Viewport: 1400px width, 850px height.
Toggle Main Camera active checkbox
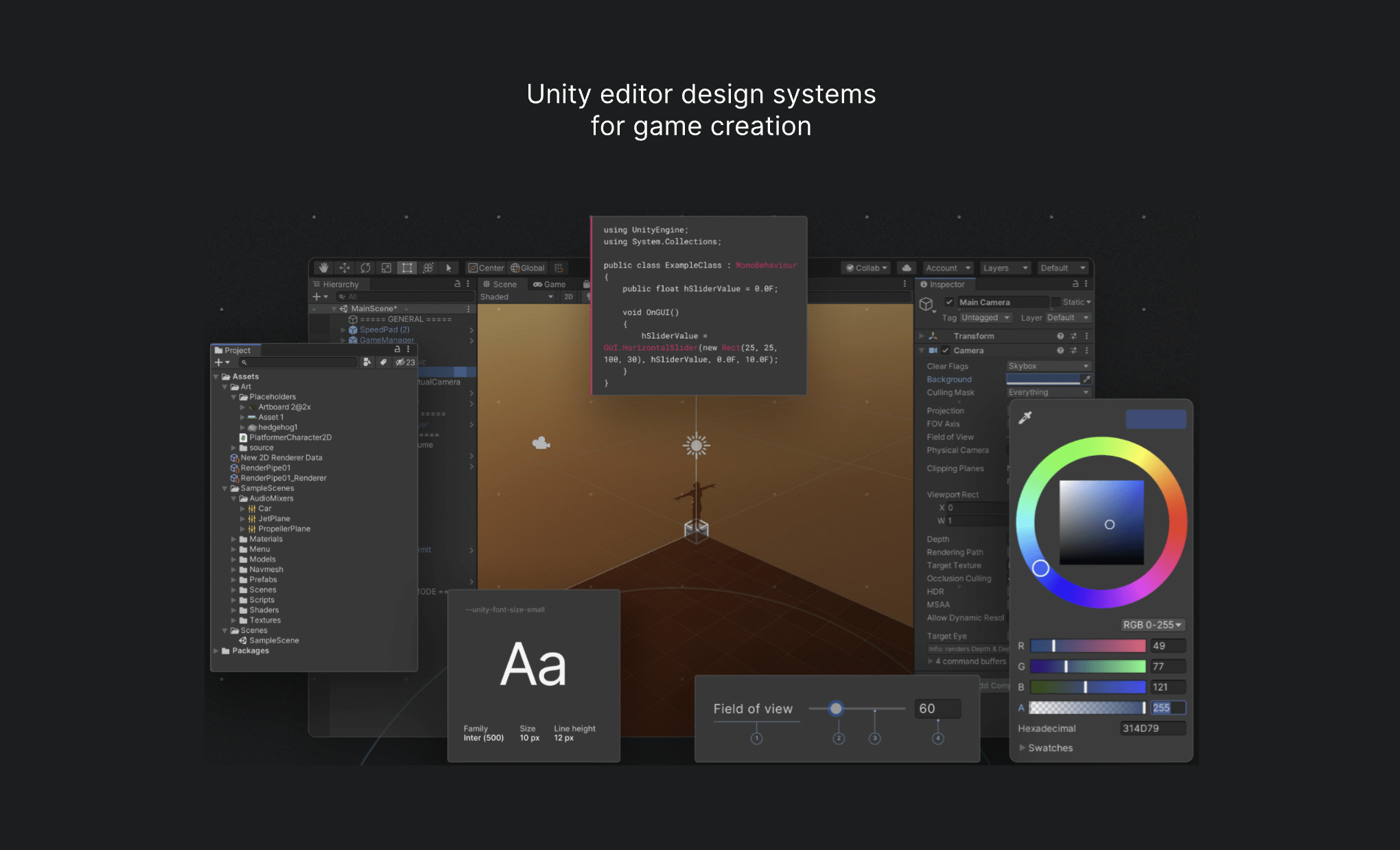[949, 302]
